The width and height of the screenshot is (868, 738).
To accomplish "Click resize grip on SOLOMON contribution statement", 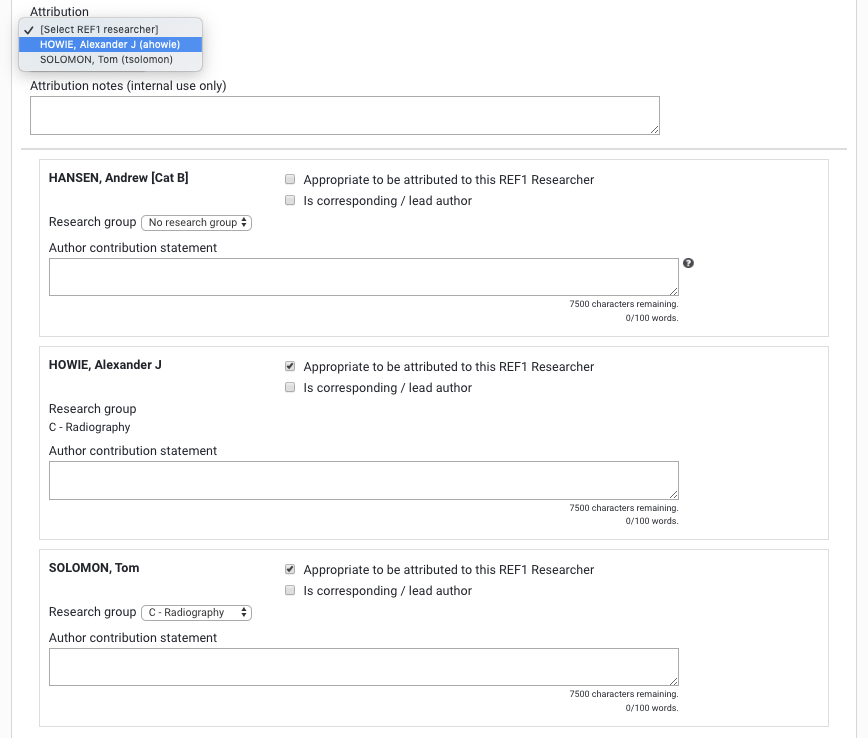I will [673, 680].
